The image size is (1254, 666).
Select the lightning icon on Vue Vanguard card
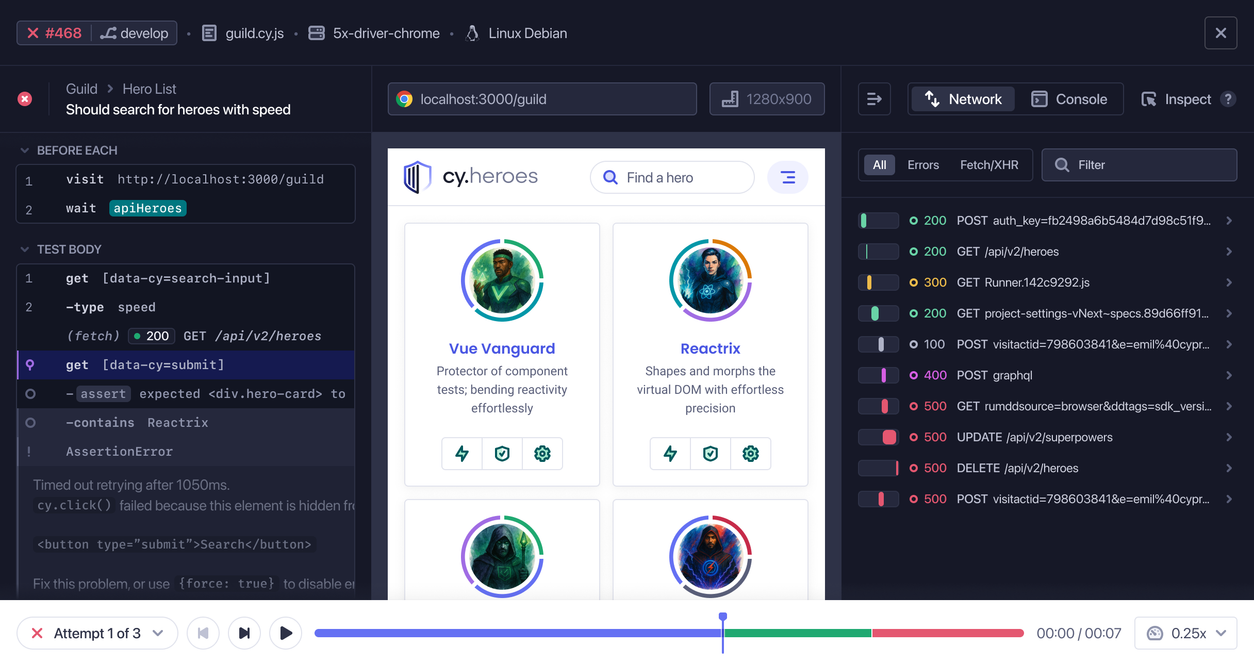[461, 453]
